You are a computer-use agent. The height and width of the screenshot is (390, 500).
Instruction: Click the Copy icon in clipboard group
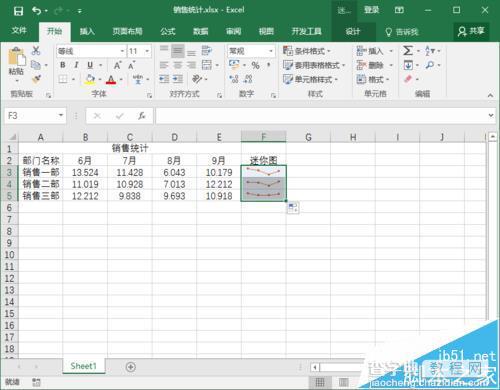[x=36, y=65]
